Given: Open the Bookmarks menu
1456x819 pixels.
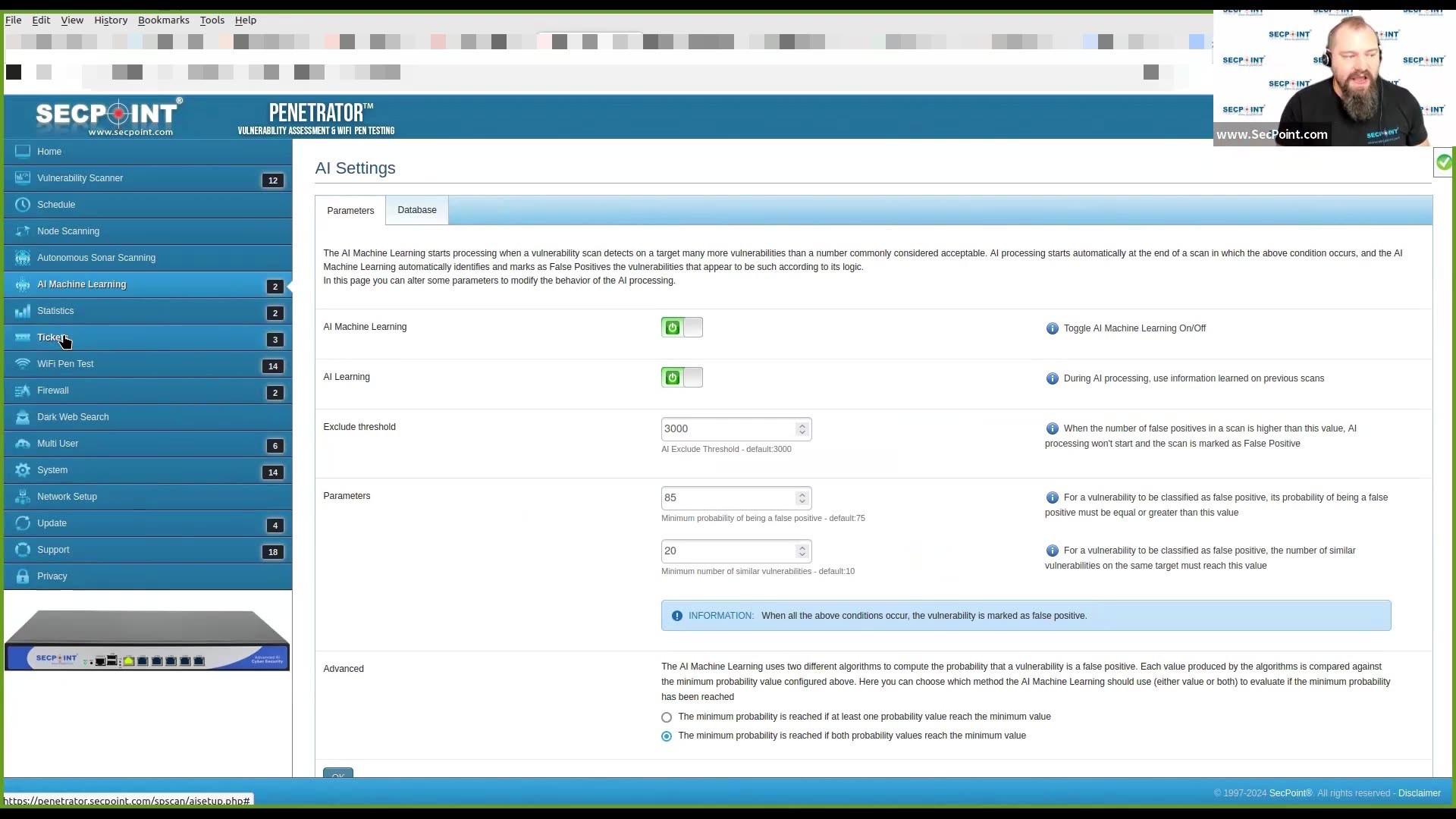Looking at the screenshot, I should click(163, 20).
